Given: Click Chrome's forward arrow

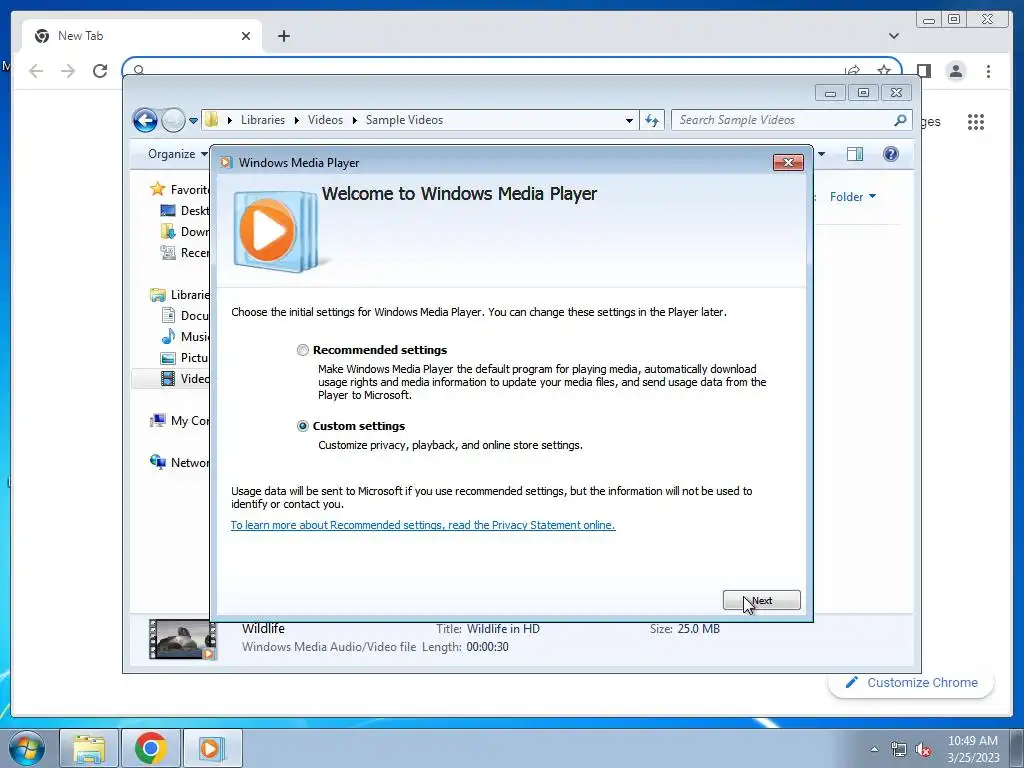Looking at the screenshot, I should [68, 71].
